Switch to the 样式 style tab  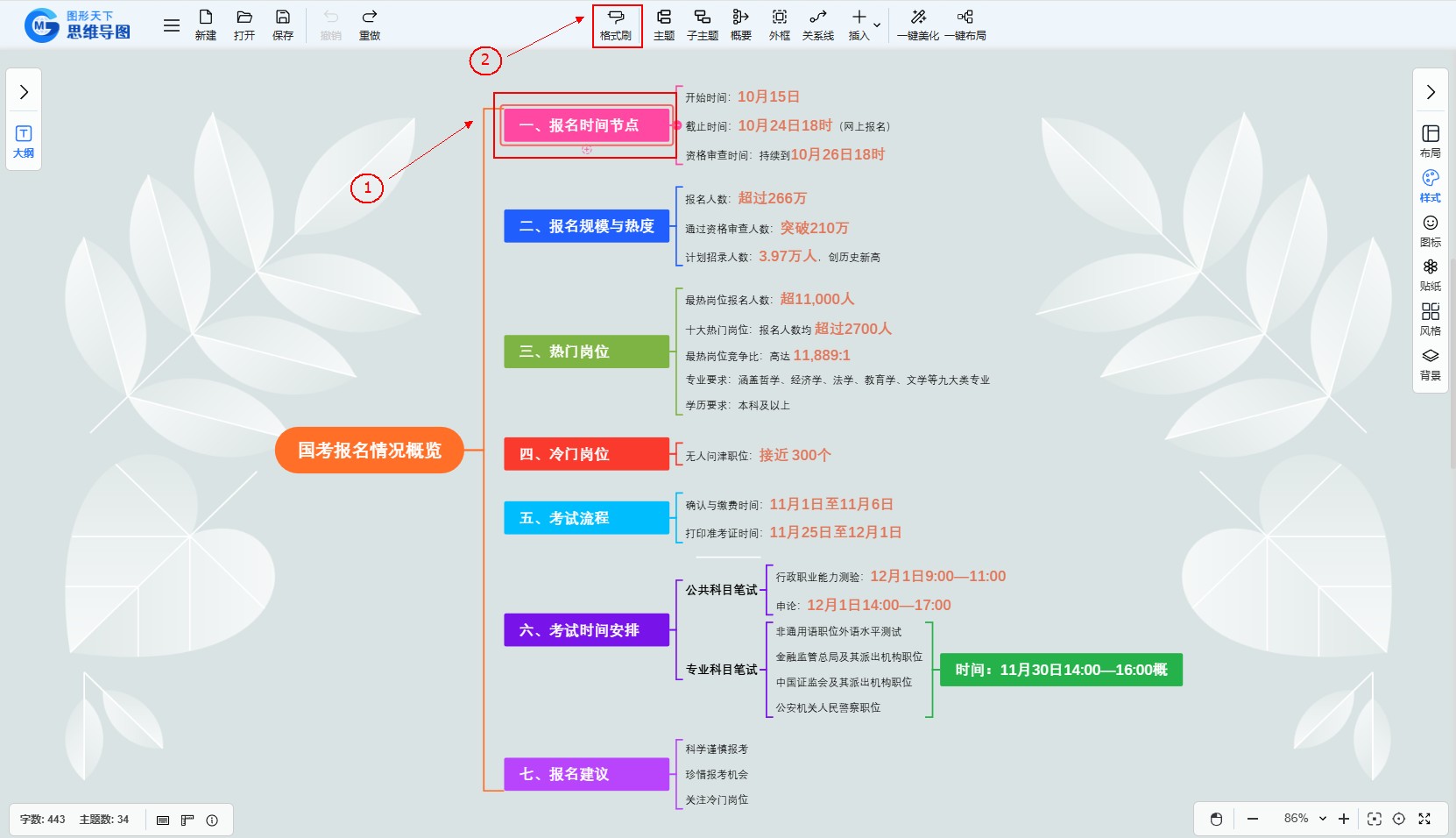pyautogui.click(x=1430, y=186)
